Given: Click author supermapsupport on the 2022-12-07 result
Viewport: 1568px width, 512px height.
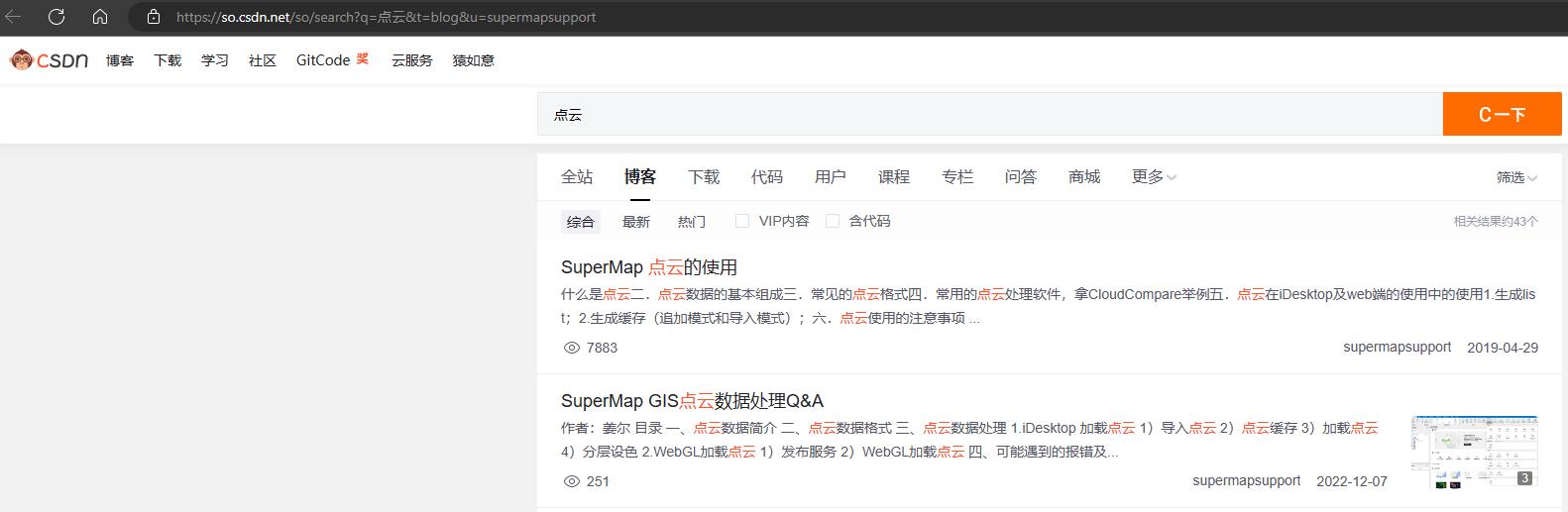Looking at the screenshot, I should point(1247,481).
